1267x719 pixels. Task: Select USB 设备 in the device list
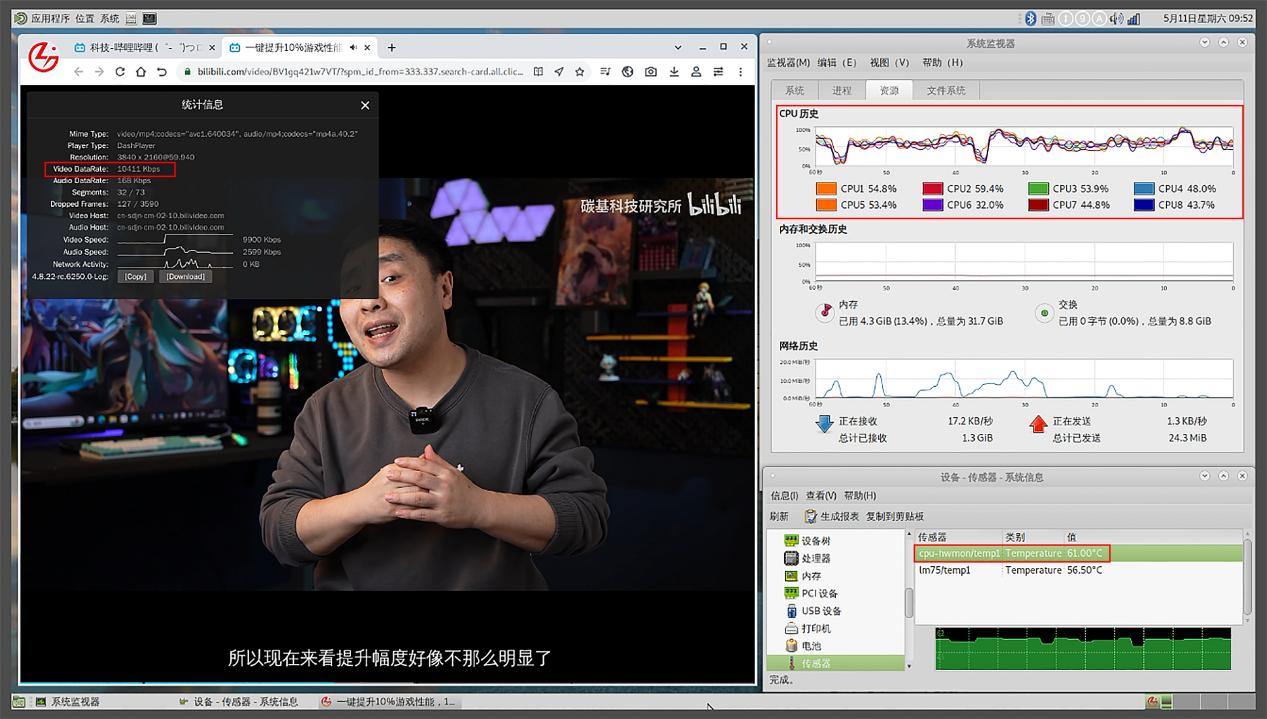(820, 611)
